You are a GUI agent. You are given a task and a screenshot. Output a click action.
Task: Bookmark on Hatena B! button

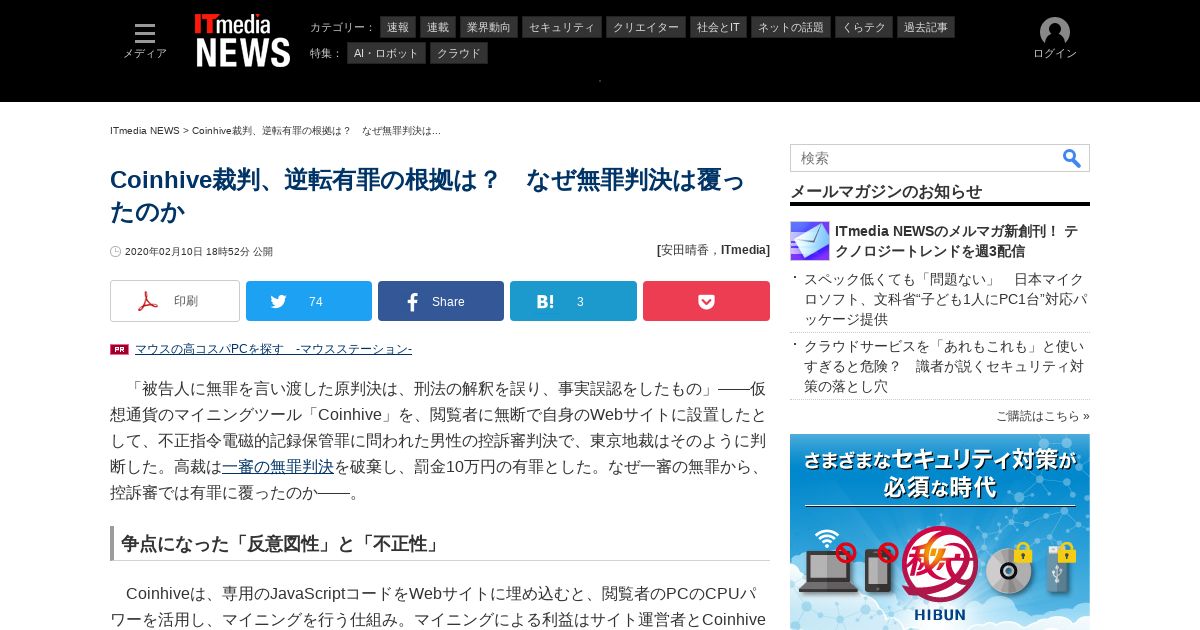point(573,301)
